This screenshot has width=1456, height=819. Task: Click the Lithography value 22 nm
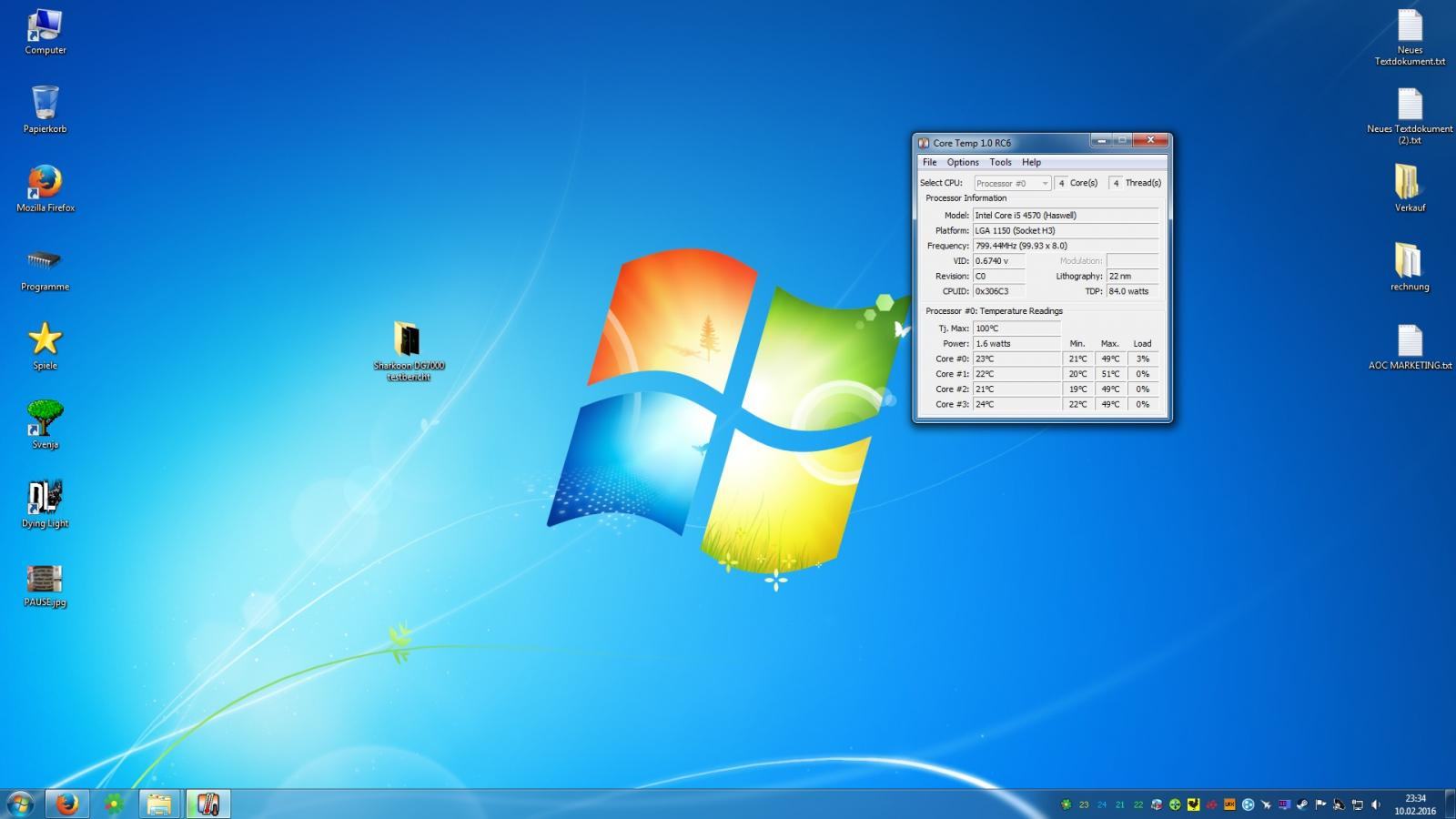1132,276
